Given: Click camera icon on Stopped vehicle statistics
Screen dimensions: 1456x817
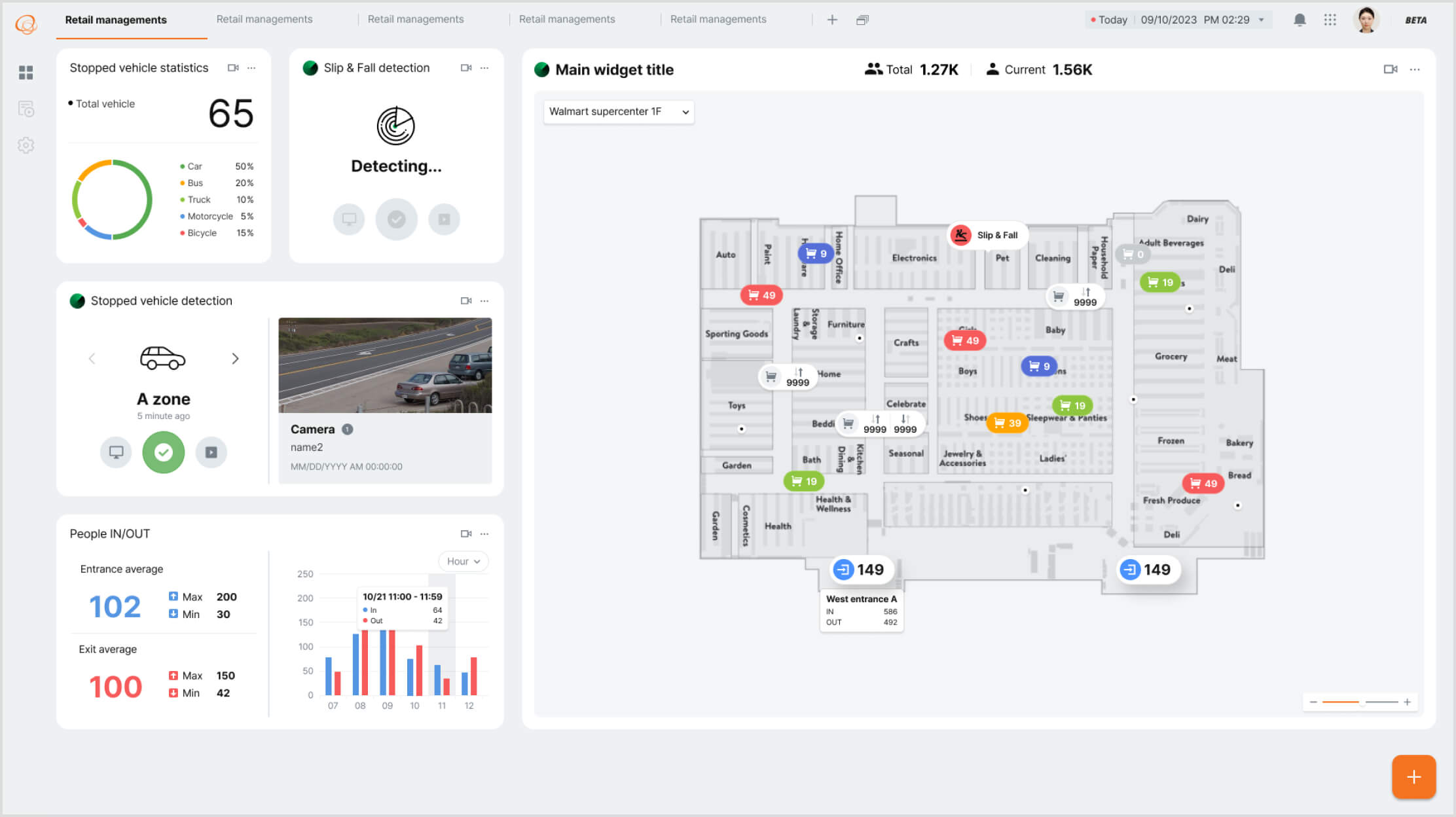Looking at the screenshot, I should (x=233, y=67).
